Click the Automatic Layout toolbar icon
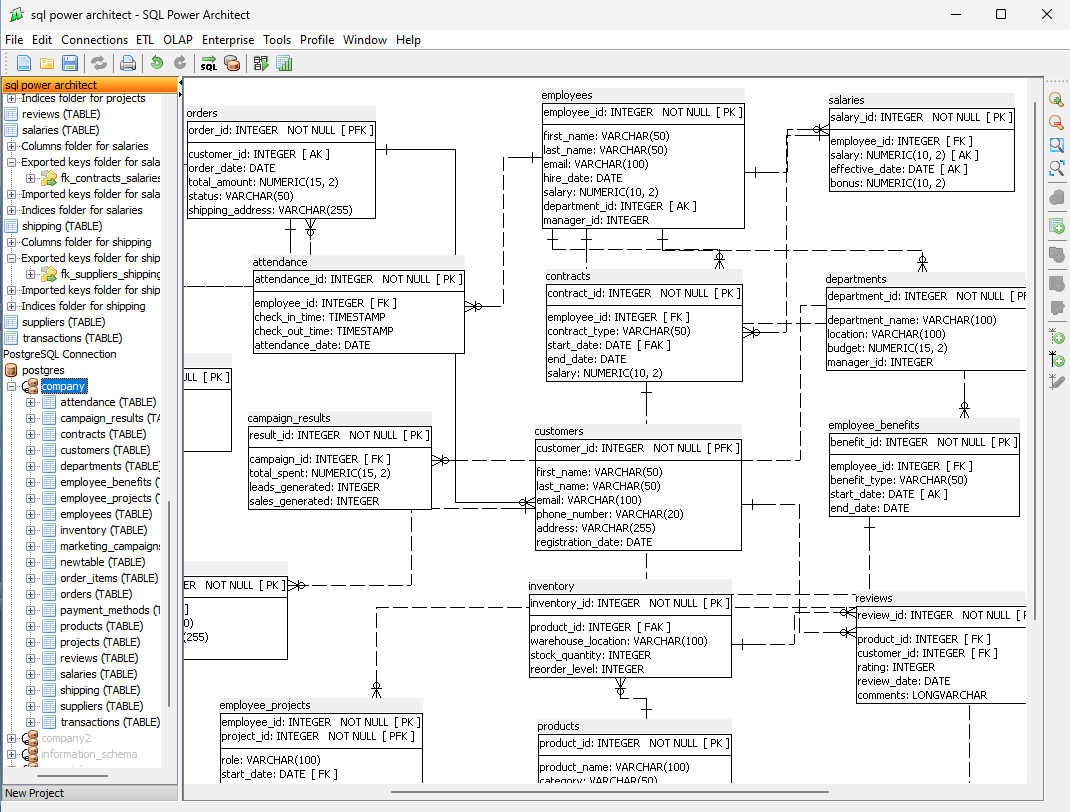Image resolution: width=1070 pixels, height=812 pixels. pyautogui.click(x=261, y=63)
